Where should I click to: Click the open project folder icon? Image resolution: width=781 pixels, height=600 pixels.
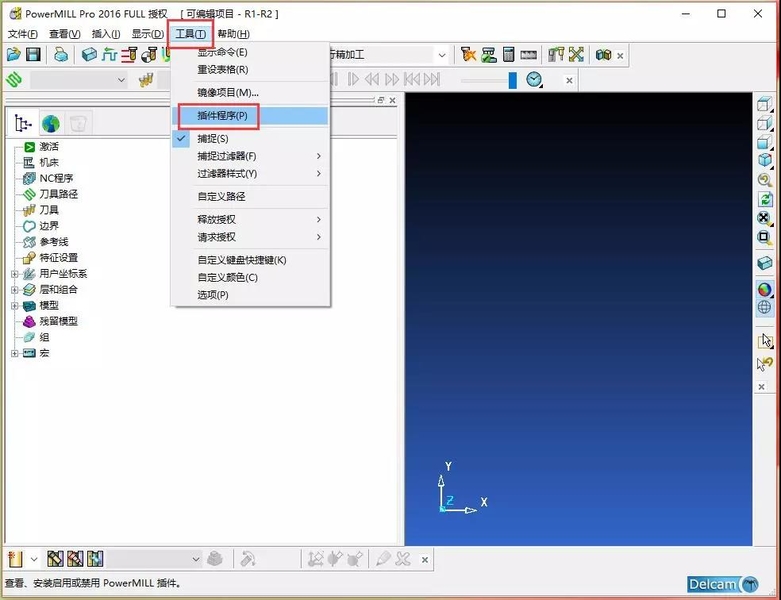coord(14,54)
